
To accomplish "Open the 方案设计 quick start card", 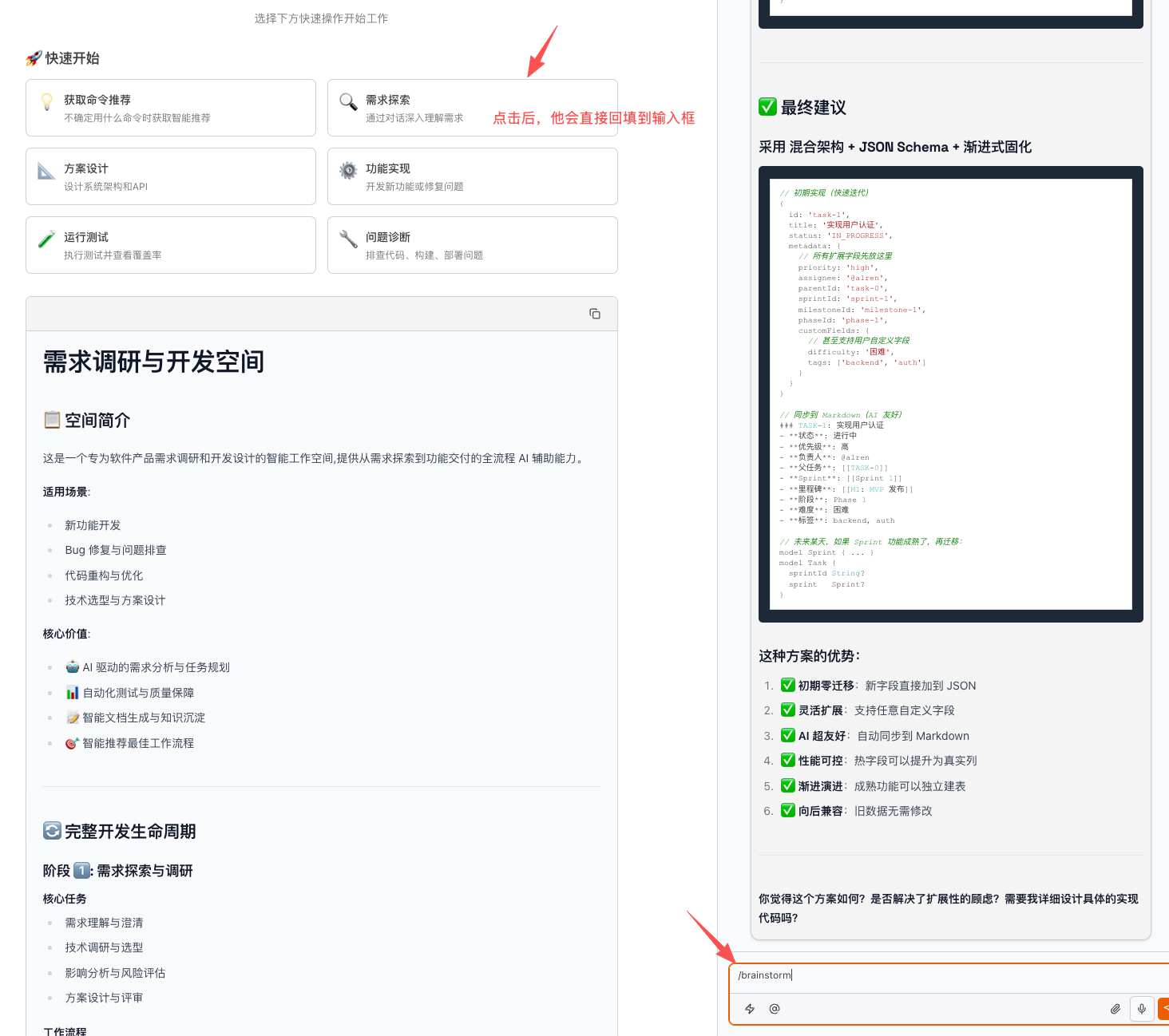I will [170, 176].
